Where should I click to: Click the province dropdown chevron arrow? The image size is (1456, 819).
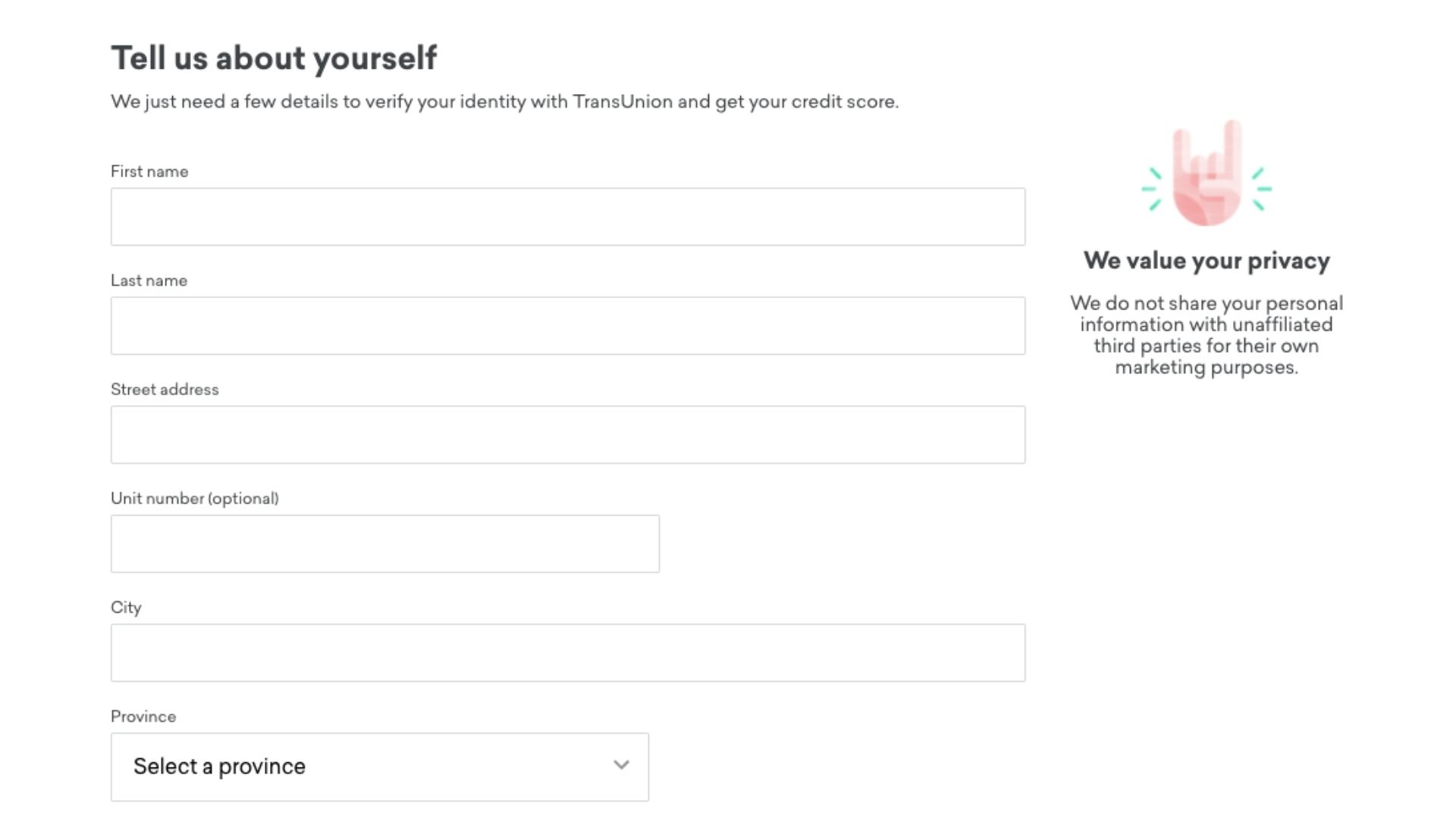click(622, 765)
